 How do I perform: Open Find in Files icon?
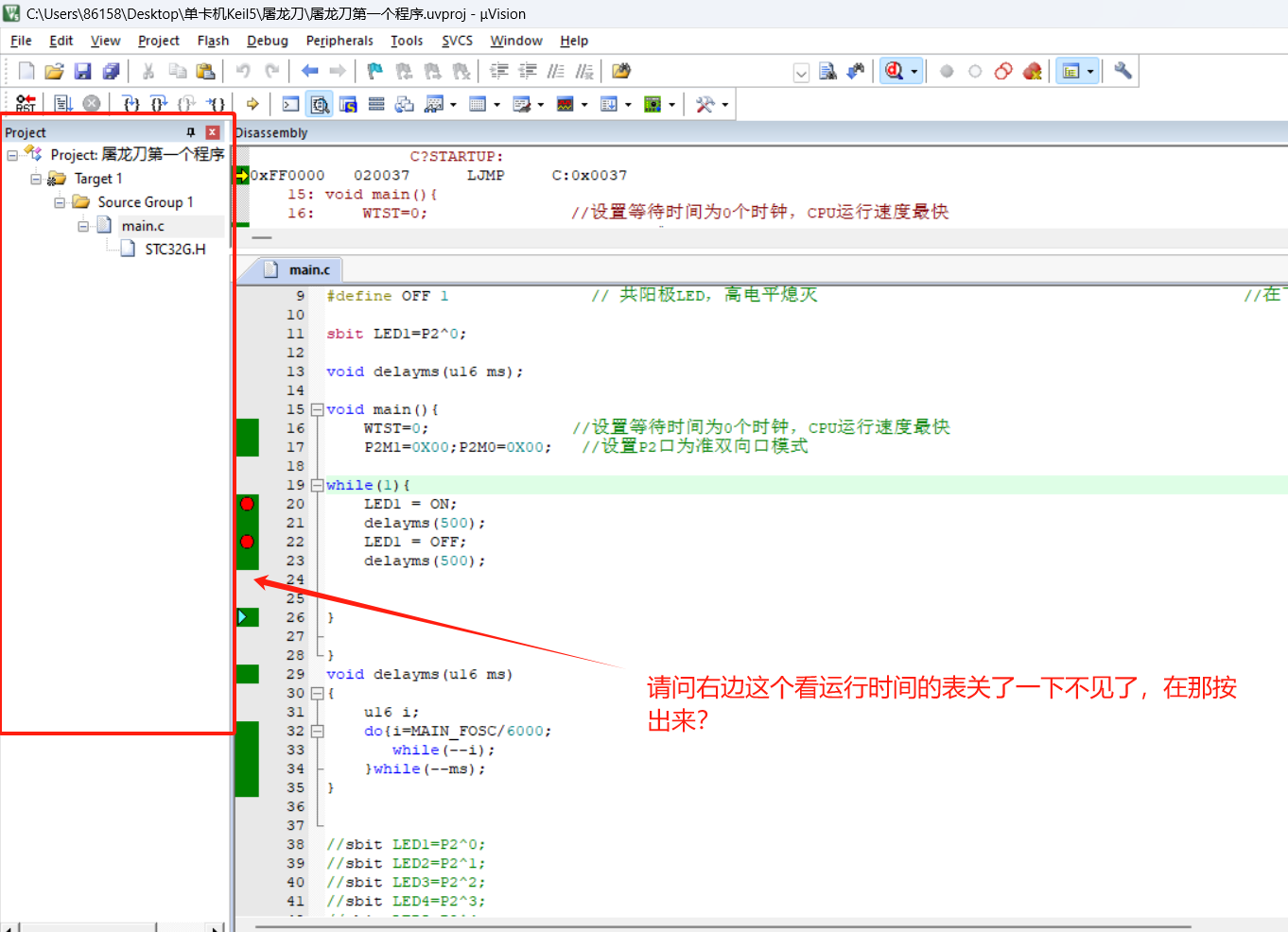point(621,71)
